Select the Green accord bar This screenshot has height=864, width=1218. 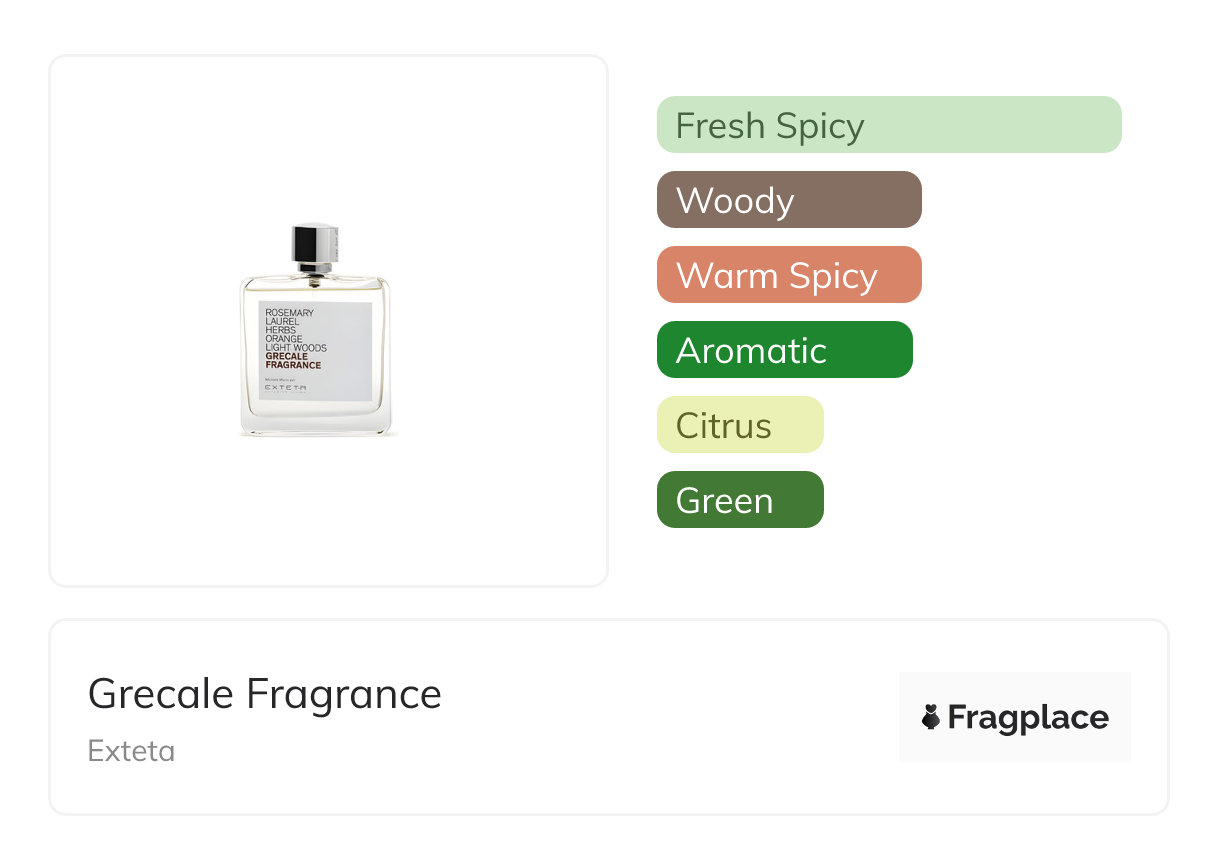pyautogui.click(x=740, y=500)
